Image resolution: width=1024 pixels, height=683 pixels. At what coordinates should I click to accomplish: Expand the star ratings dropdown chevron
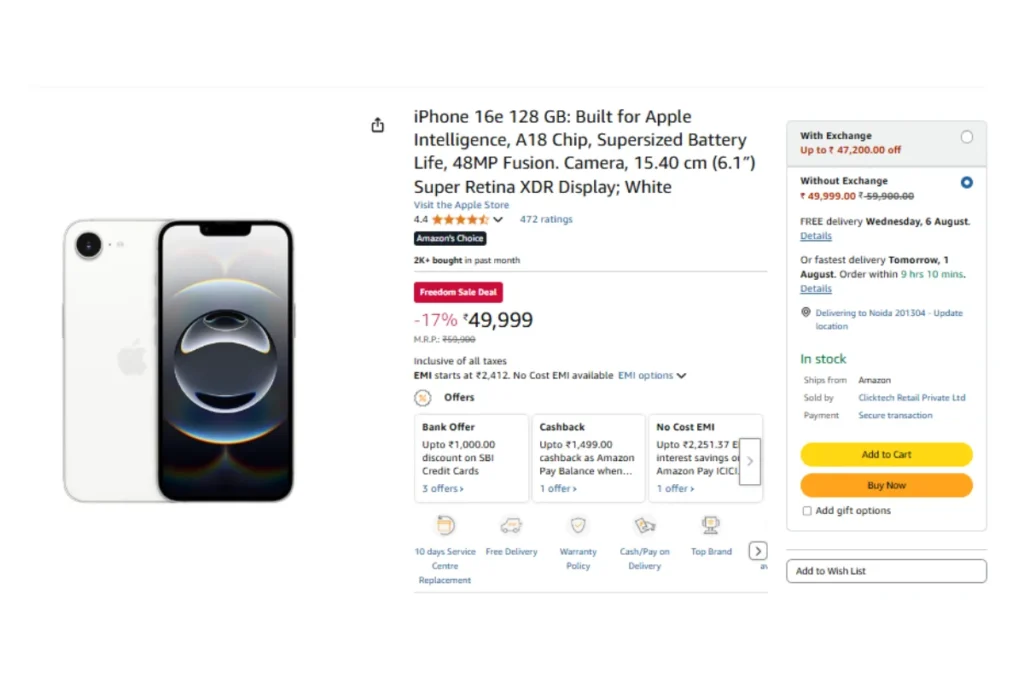click(498, 219)
